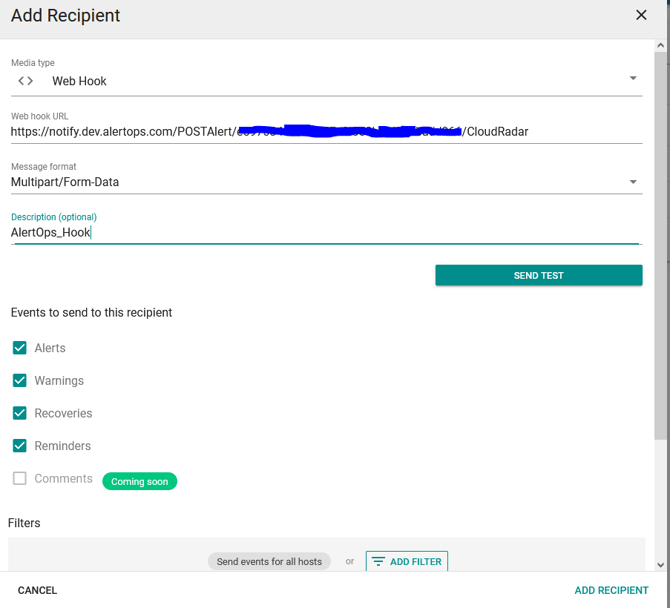Click the Web Hook code brackets icon
Viewport: 670px width, 608px height.
(26, 81)
